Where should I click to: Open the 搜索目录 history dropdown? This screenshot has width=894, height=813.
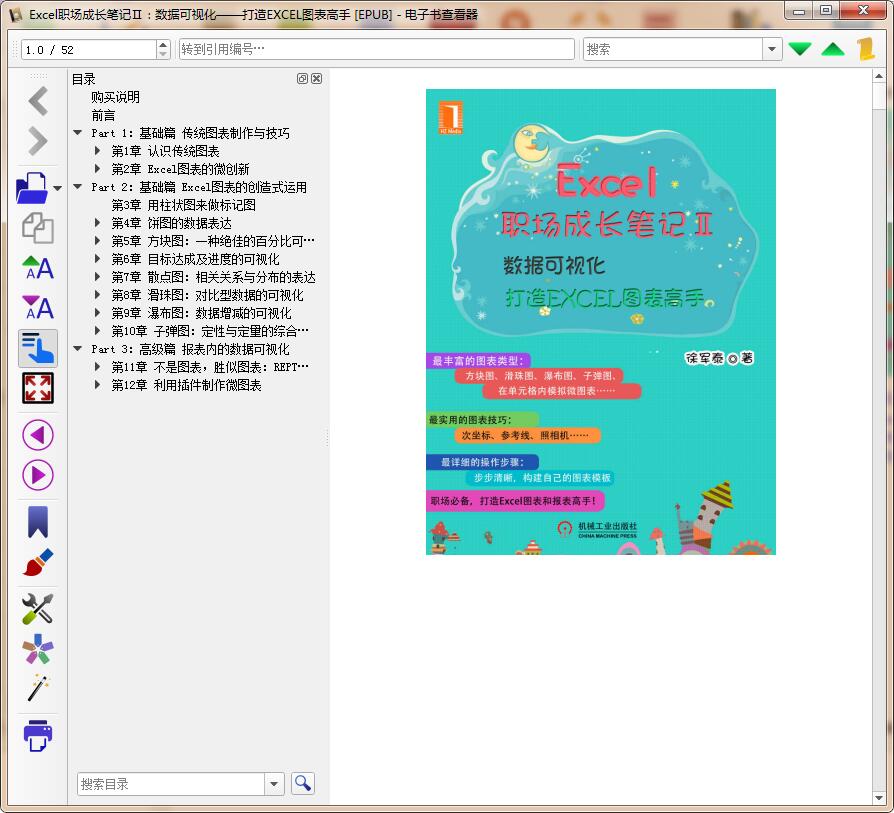pyautogui.click(x=274, y=784)
